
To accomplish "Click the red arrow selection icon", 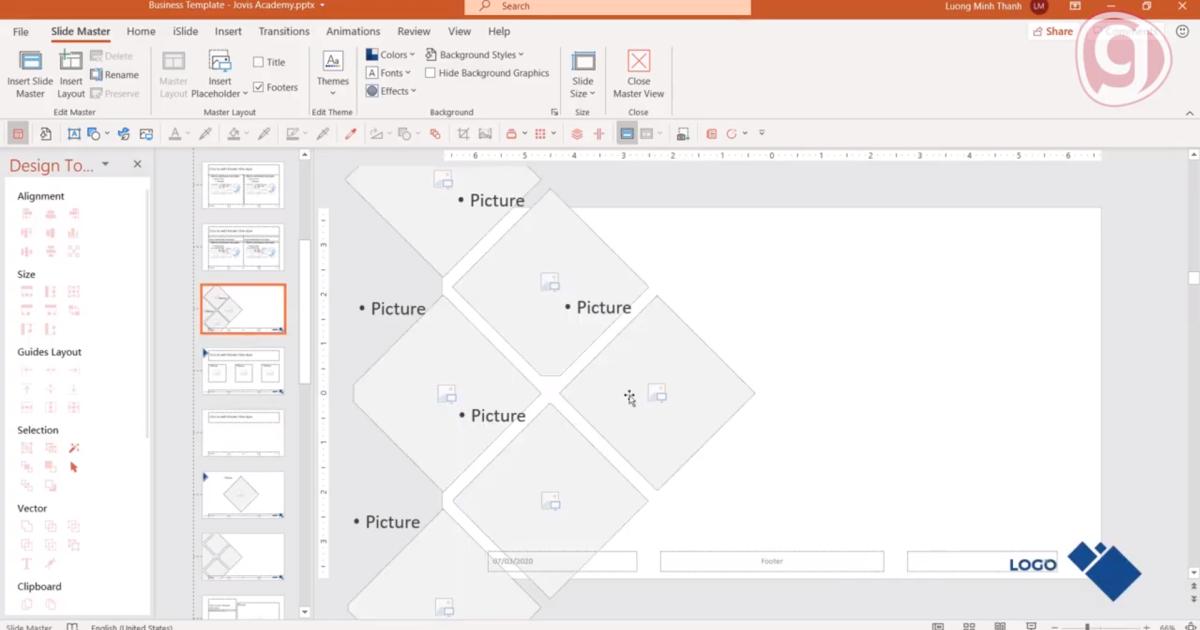I will (73, 466).
